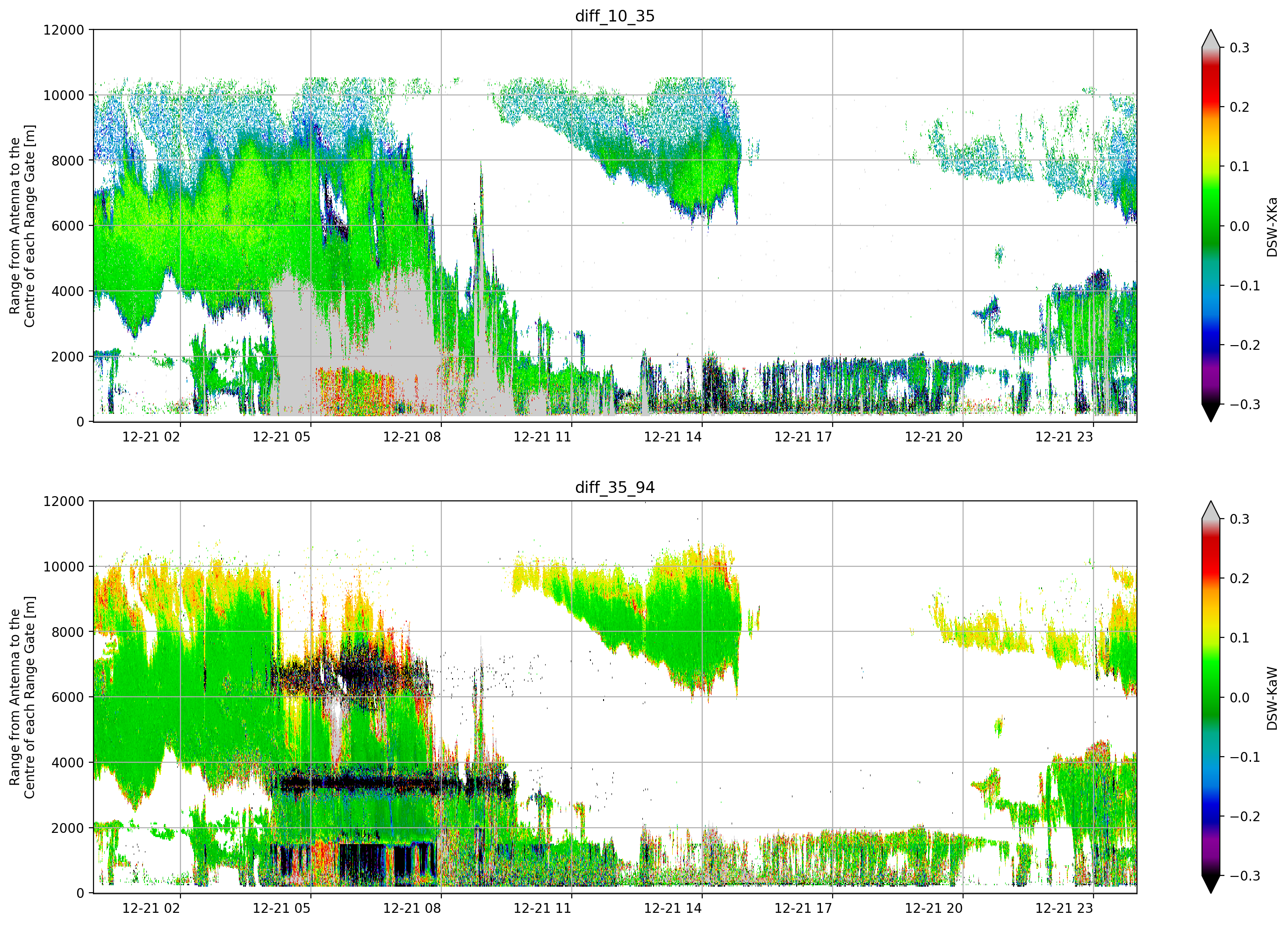
Task: Click the '0.3' tick on the DSW-XKa colorbar
Action: (x=1240, y=48)
